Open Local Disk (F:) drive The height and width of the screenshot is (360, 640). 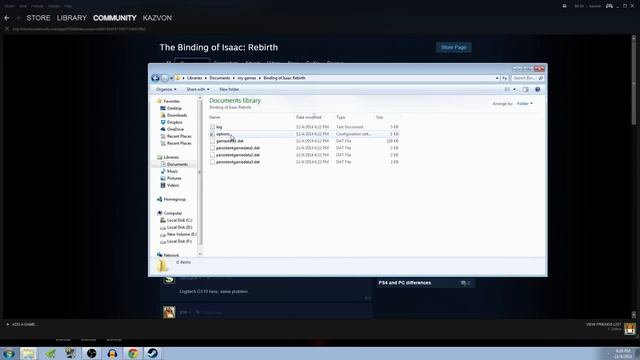click(176, 241)
